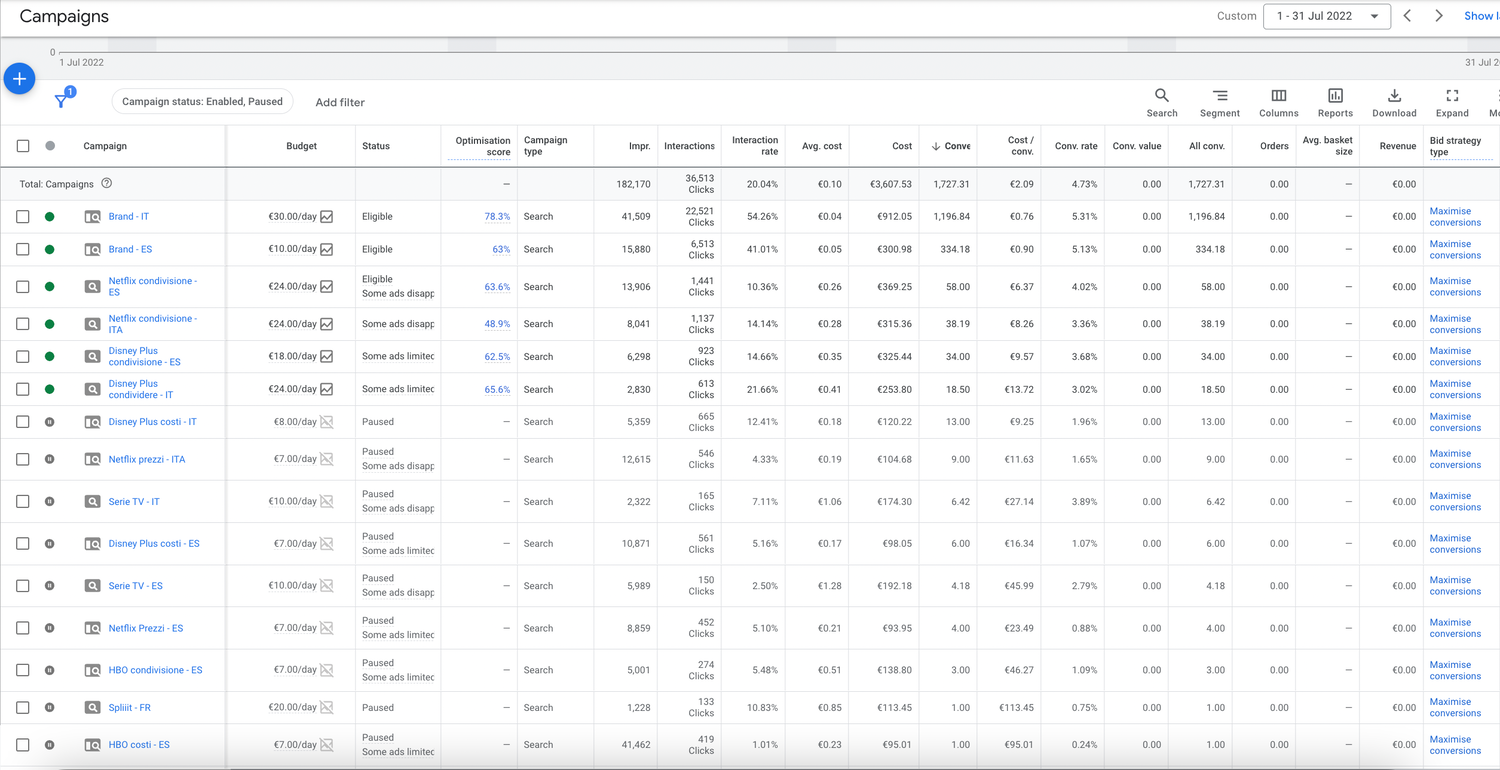Sort by the Campaign column header

click(x=105, y=146)
